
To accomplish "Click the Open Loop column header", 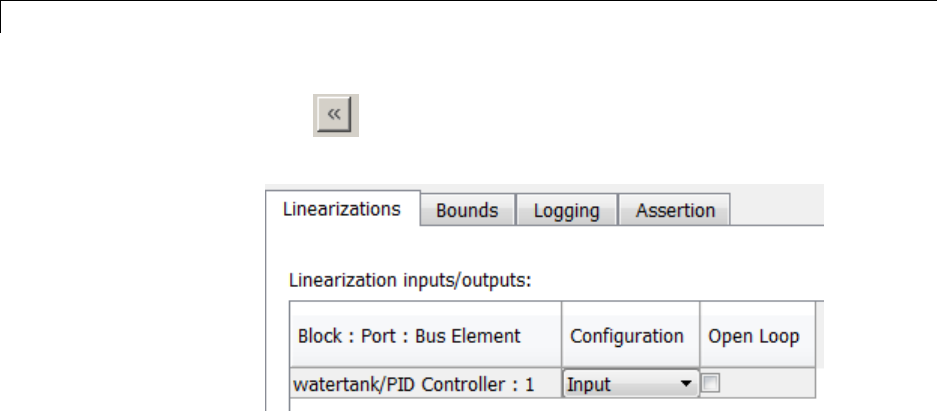I will (x=754, y=336).
